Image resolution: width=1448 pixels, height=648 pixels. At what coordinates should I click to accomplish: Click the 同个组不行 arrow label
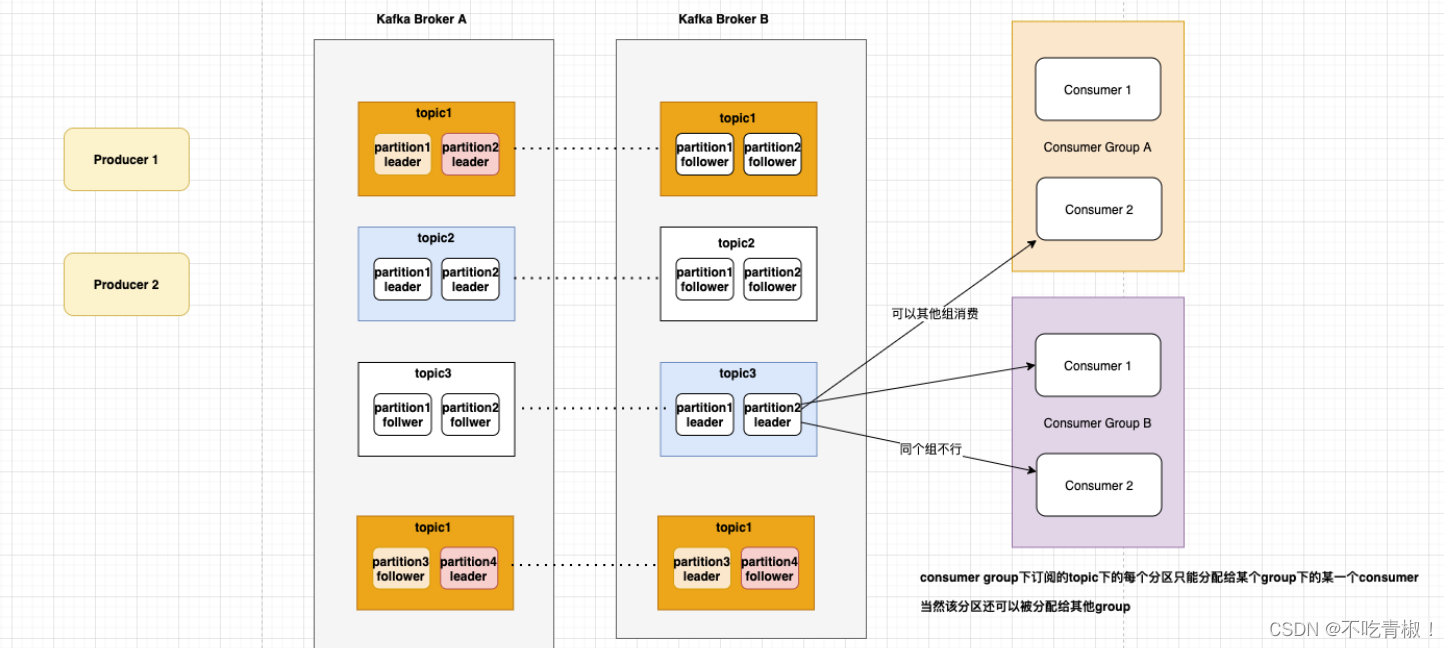tap(930, 450)
